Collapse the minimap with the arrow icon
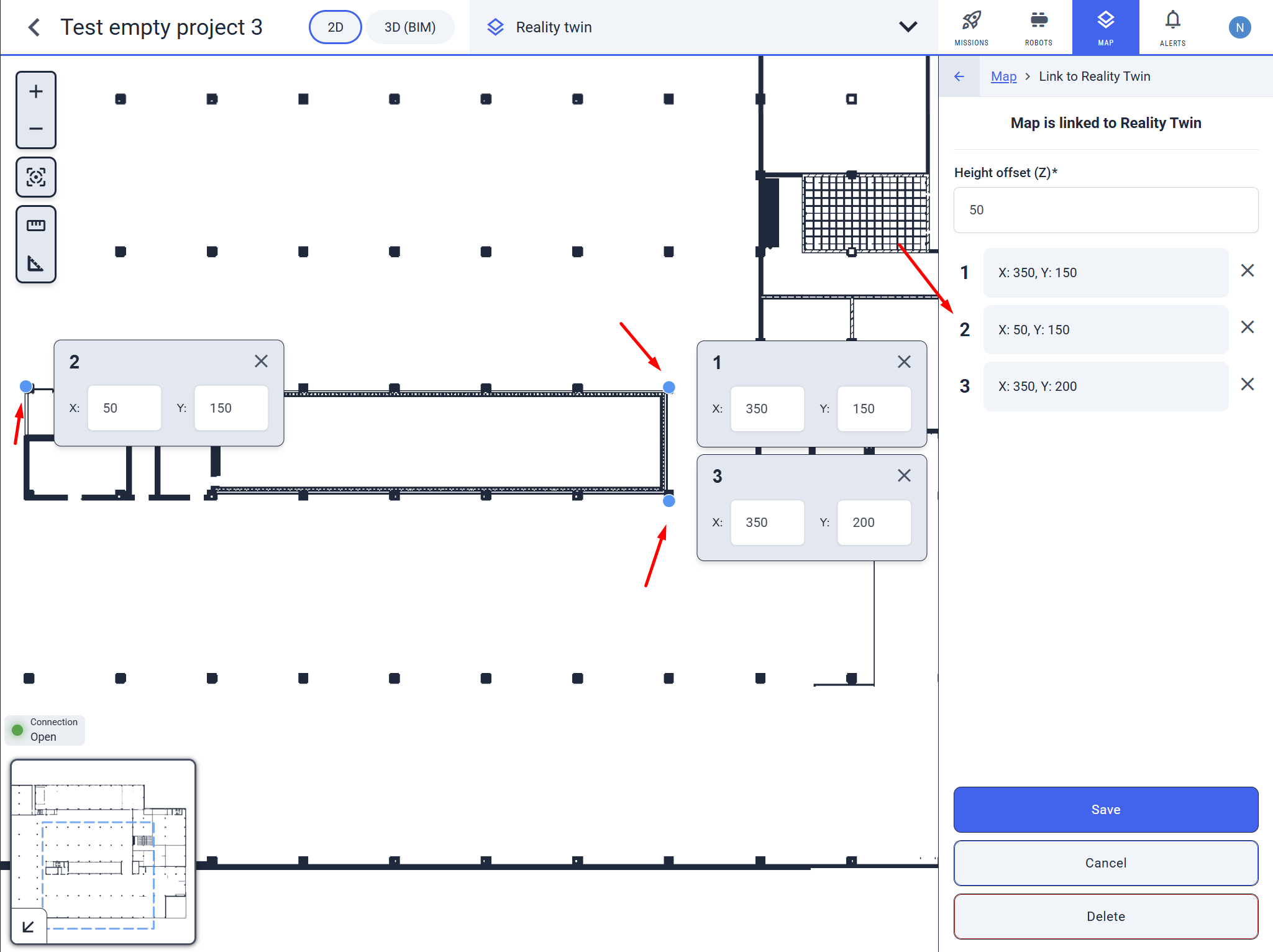The image size is (1273, 952). [28, 927]
